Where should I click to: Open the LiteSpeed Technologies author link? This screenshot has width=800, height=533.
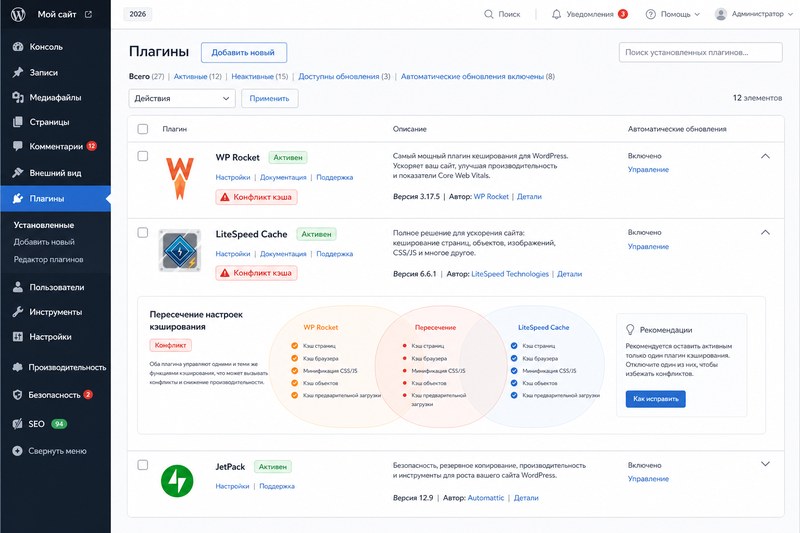[x=510, y=274]
